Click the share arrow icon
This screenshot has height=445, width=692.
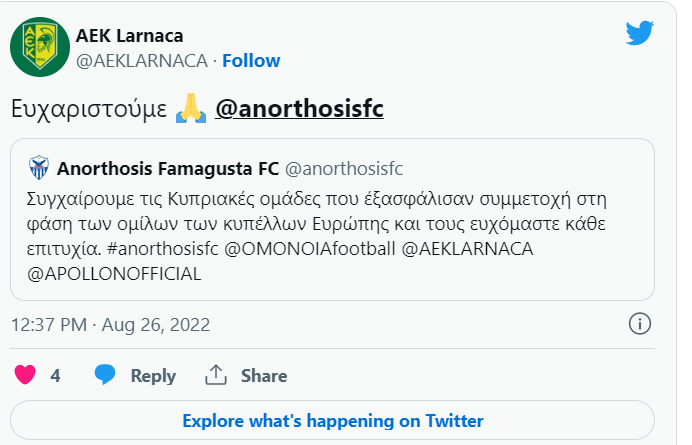(x=216, y=375)
